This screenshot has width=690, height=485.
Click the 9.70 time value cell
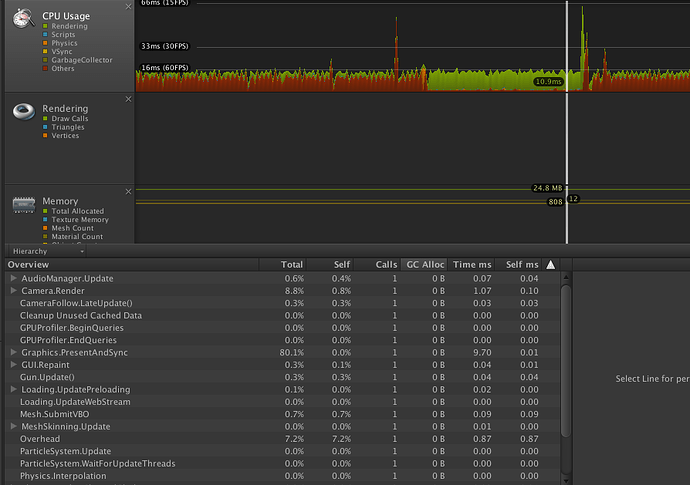(x=482, y=353)
